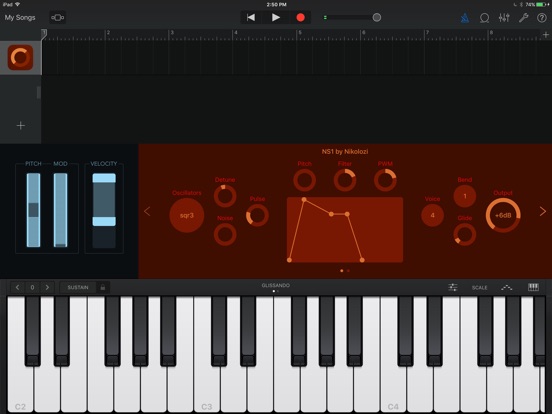Open the SCALE menu
The width and height of the screenshot is (552, 414).
[x=479, y=288]
